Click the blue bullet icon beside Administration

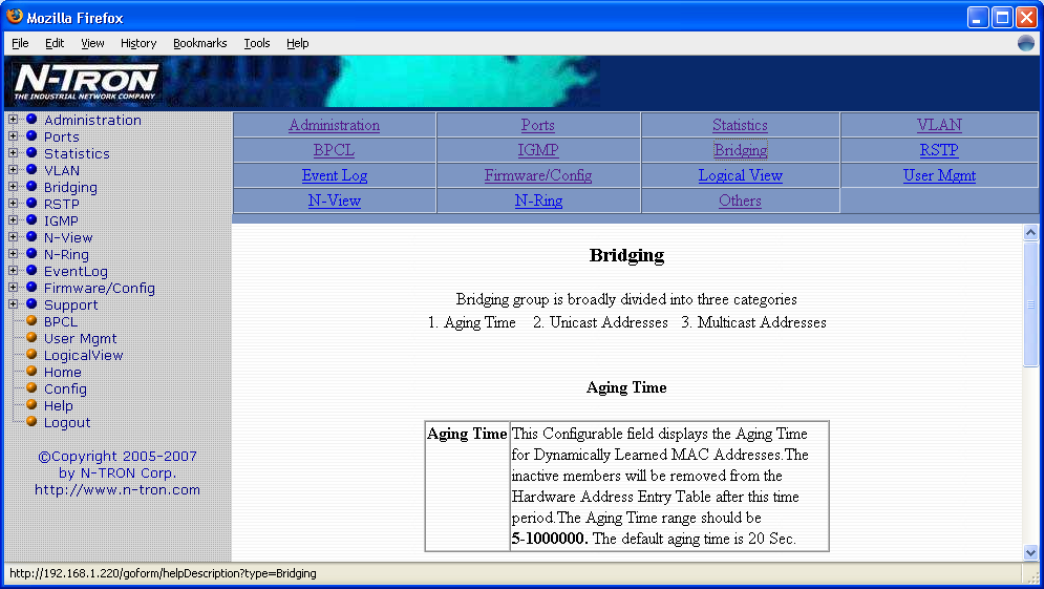click(x=31, y=120)
